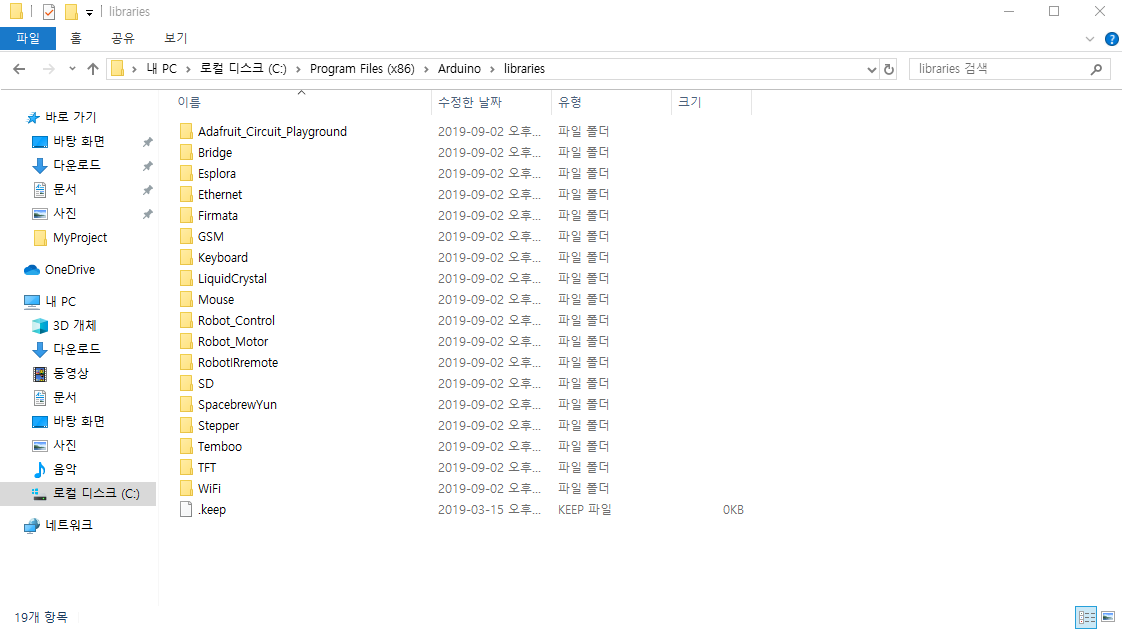
Task: Open the address bar history dropdown
Action: tap(872, 69)
